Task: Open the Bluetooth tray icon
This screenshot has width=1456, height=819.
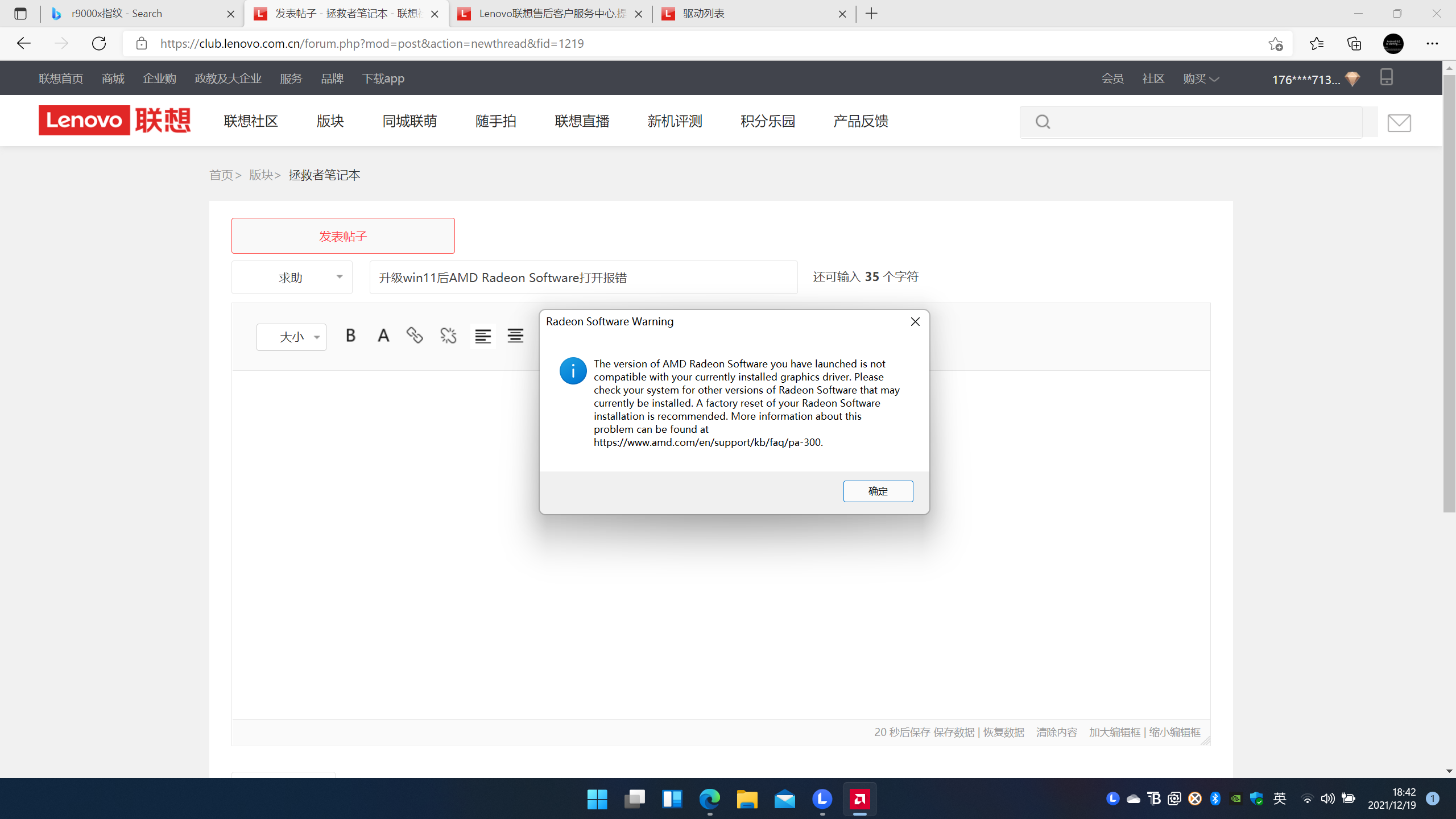Action: click(1215, 799)
